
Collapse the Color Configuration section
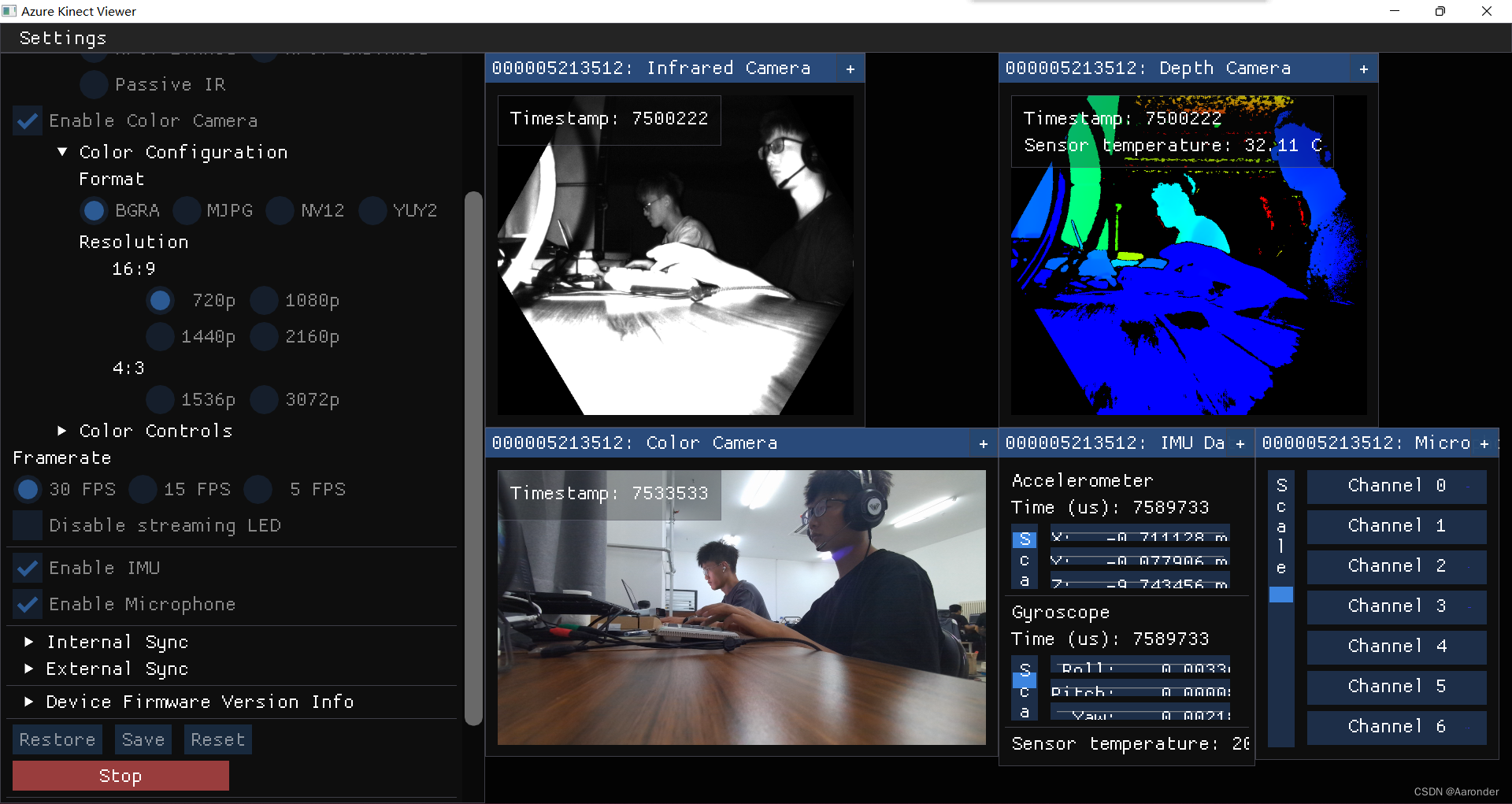(62, 152)
